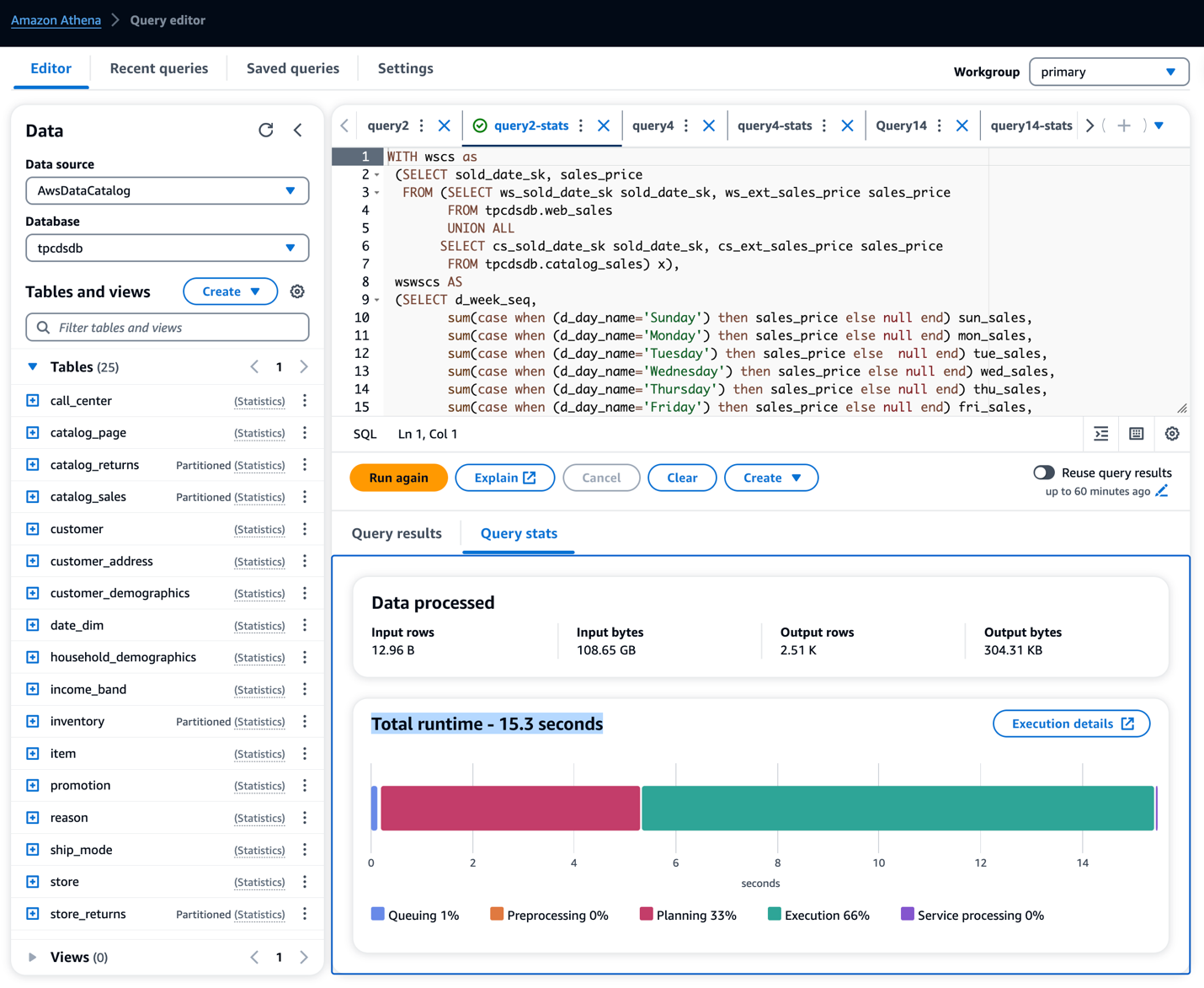Collapse the Data side panel
The height and width of the screenshot is (988, 1204).
(298, 130)
